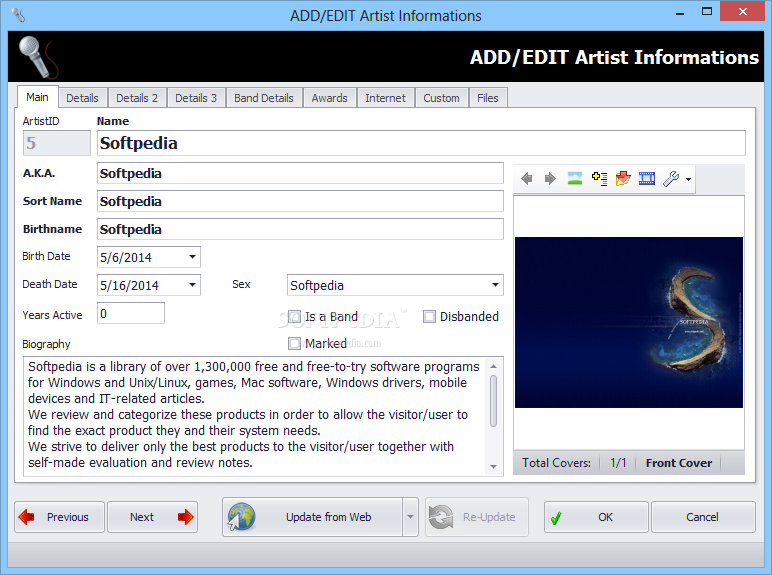The width and height of the screenshot is (772, 575).
Task: Click the Update from Web button
Action: click(x=313, y=517)
